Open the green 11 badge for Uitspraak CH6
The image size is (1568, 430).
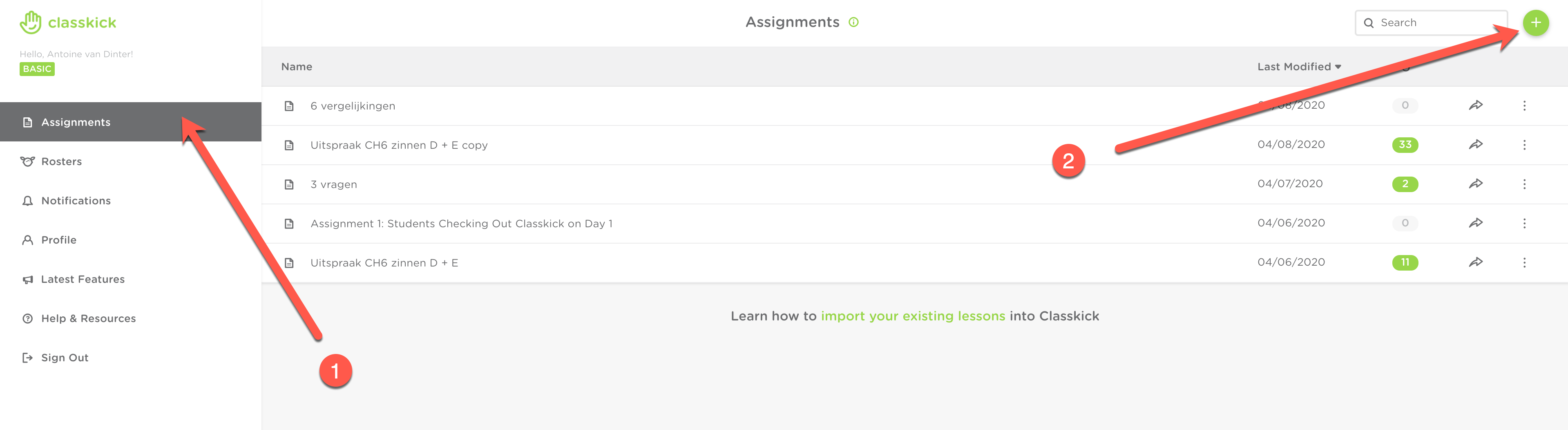1405,262
